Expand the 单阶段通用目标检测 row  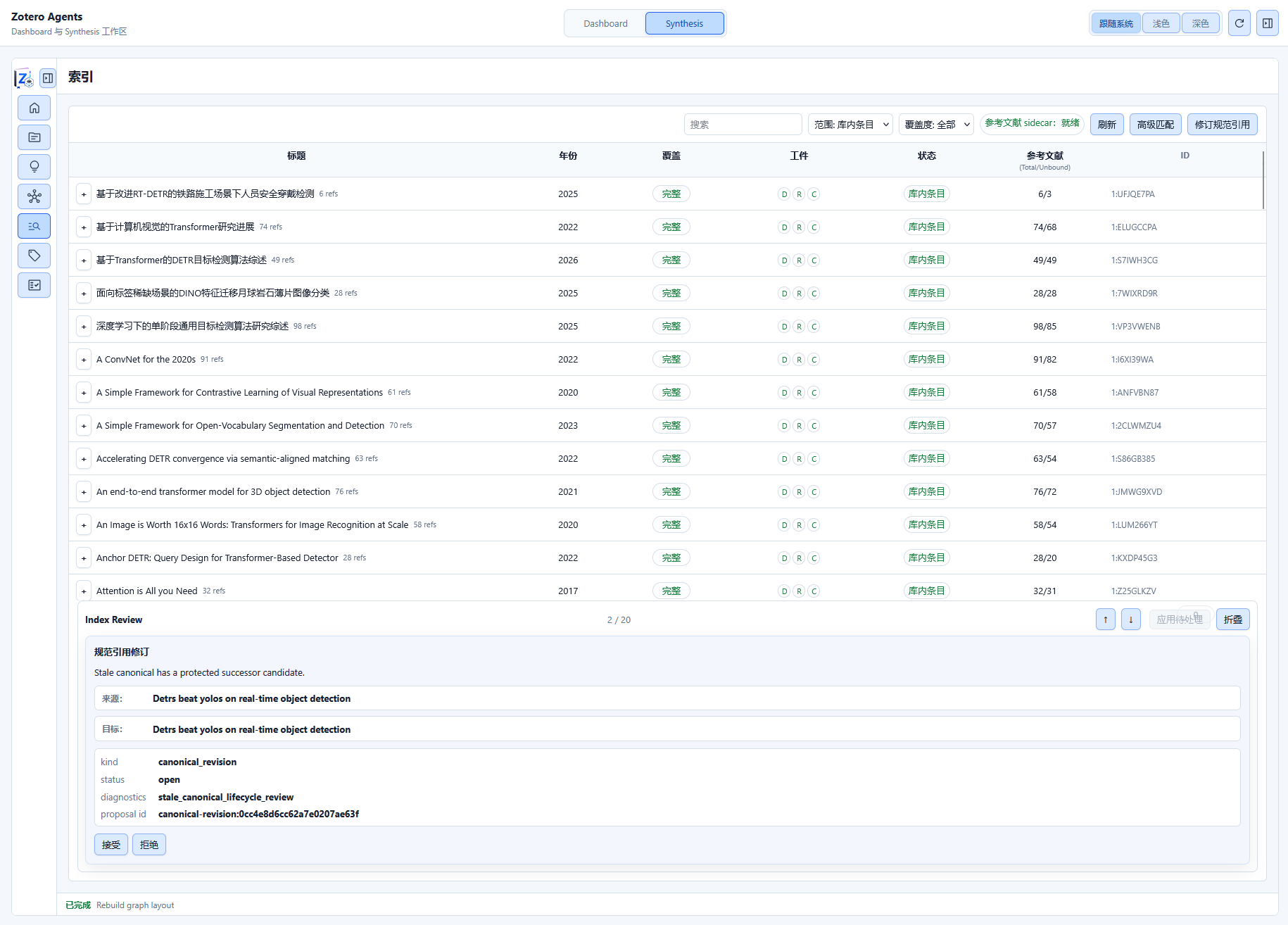[84, 327]
